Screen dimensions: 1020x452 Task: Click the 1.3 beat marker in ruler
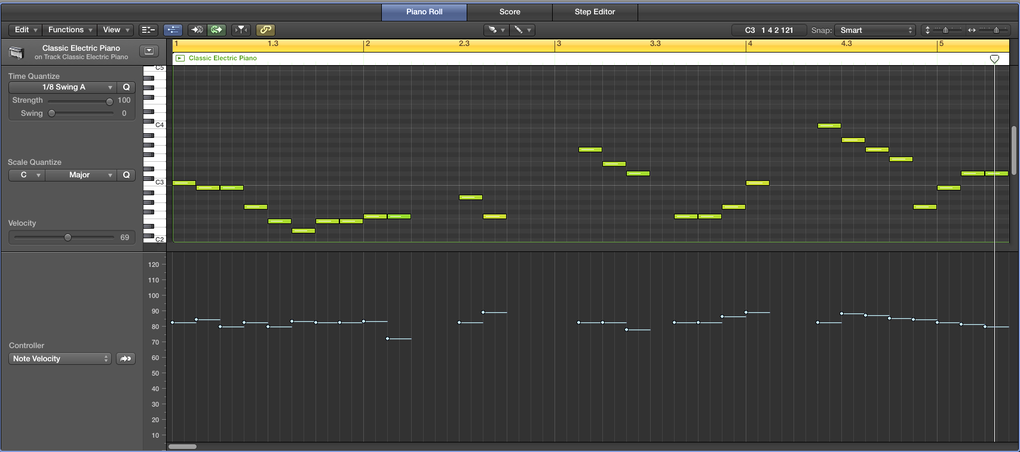point(273,44)
